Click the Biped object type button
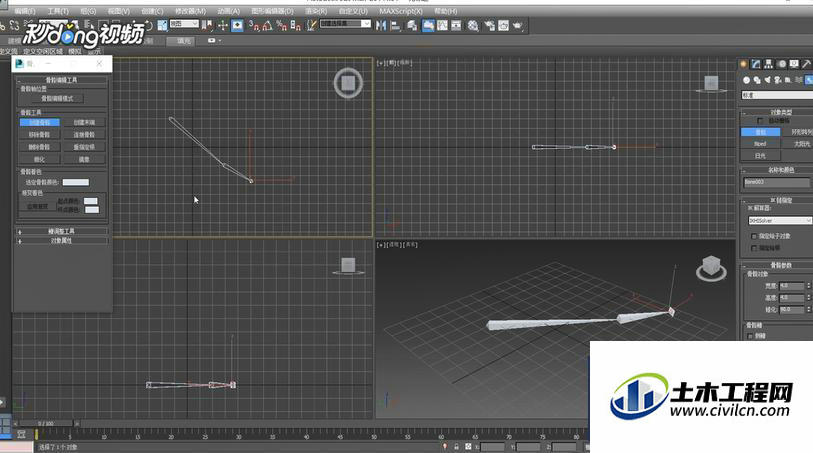Viewport: 813px width, 453px height. [760, 144]
